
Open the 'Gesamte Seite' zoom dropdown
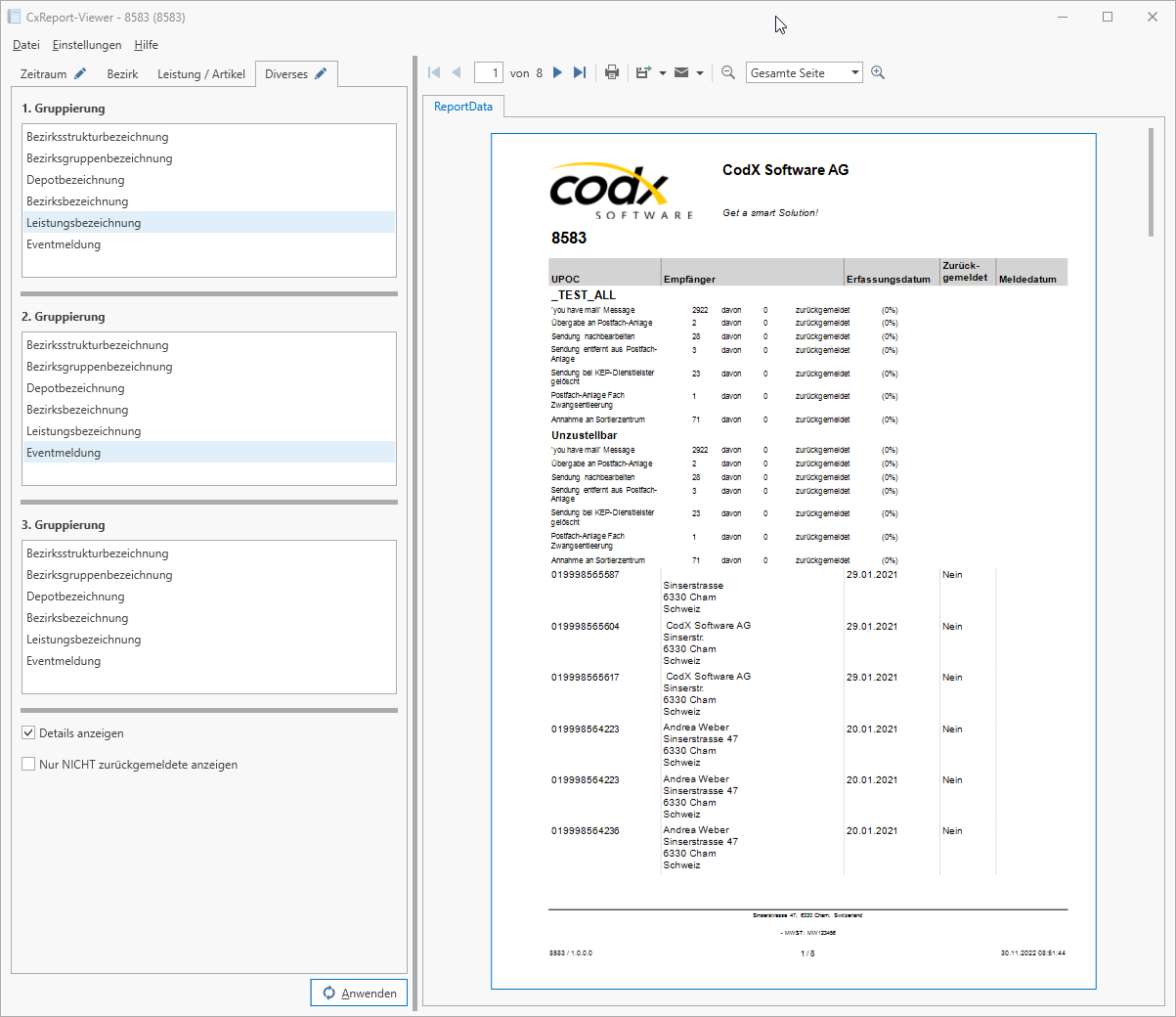(854, 71)
